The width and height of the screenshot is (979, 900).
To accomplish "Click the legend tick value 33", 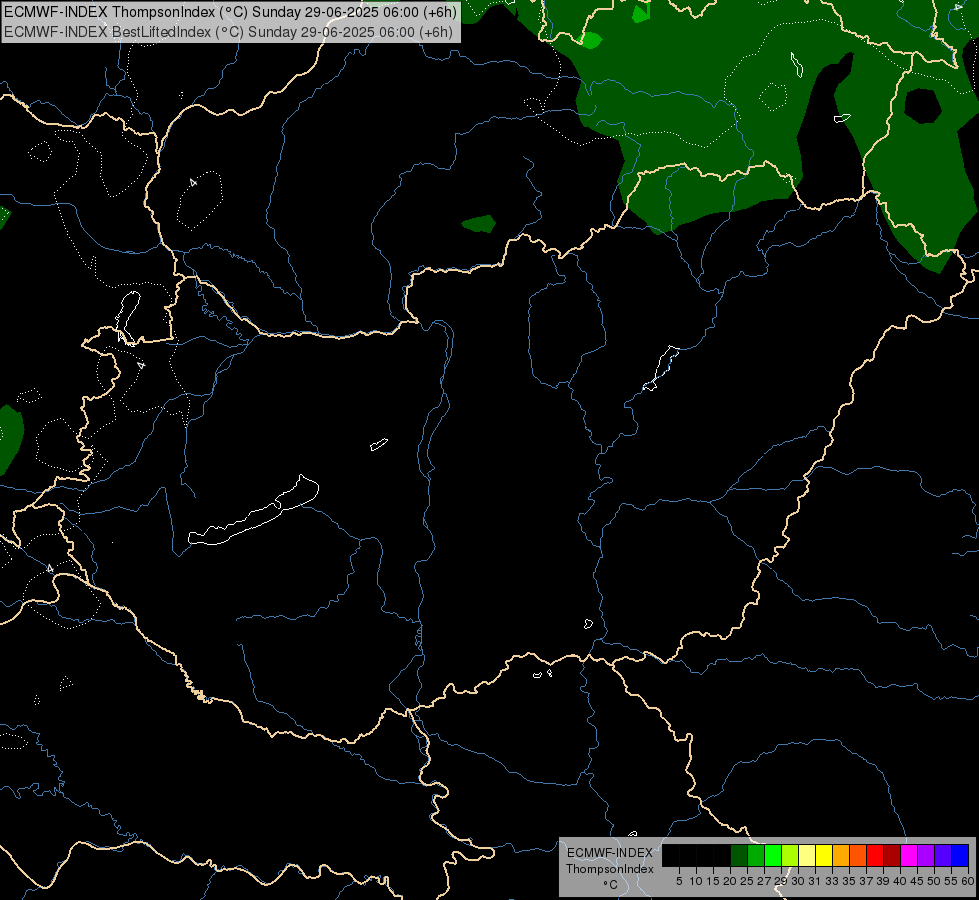I will [x=832, y=881].
